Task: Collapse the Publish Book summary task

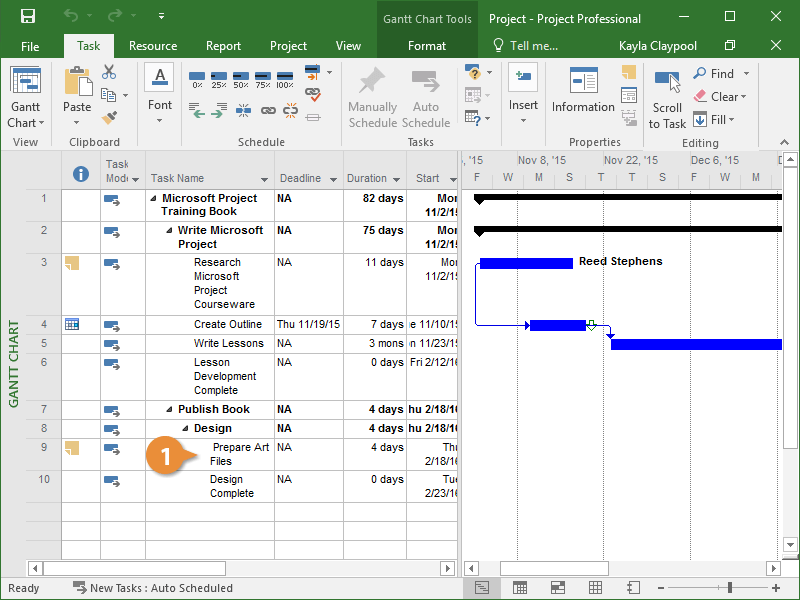Action: [169, 409]
